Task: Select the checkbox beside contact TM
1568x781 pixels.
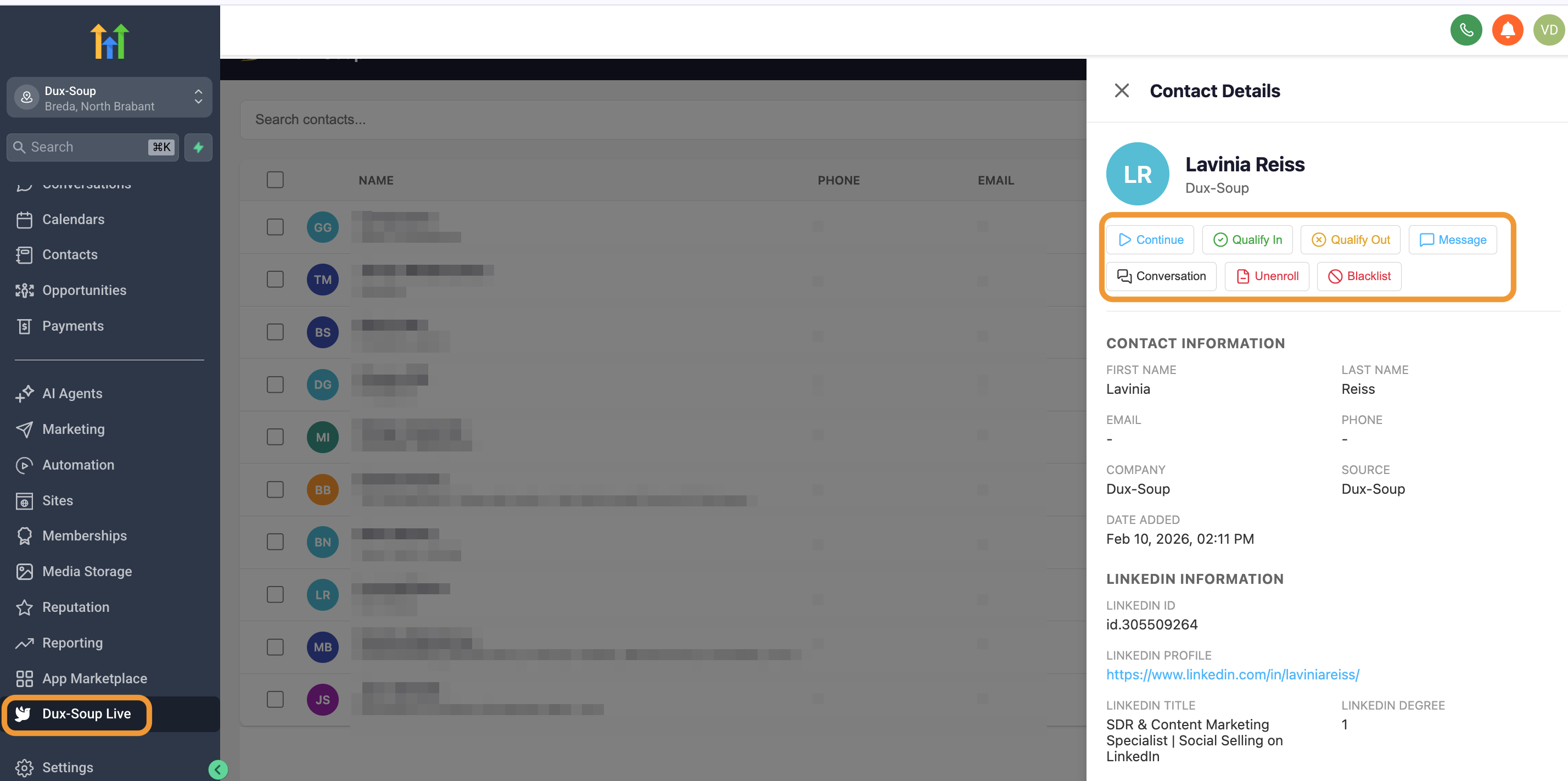Action: tap(275, 280)
